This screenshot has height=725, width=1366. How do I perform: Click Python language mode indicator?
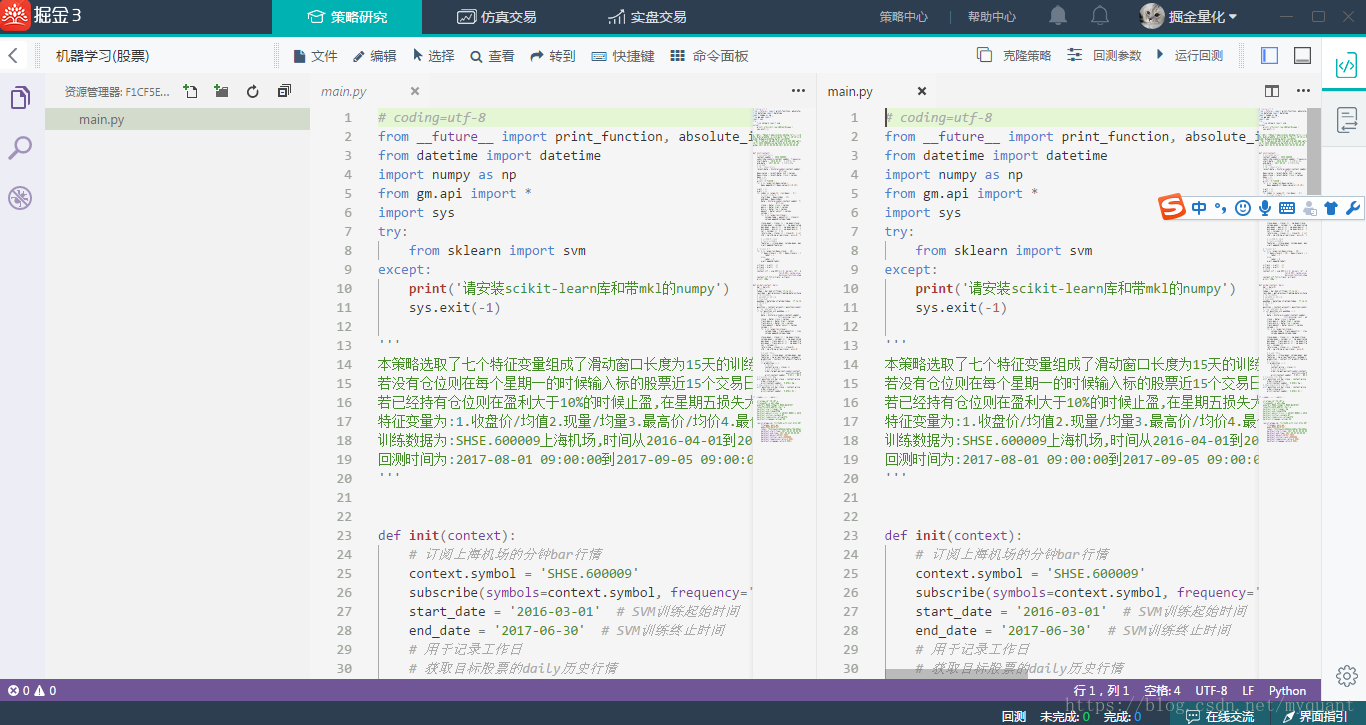pos(1288,690)
